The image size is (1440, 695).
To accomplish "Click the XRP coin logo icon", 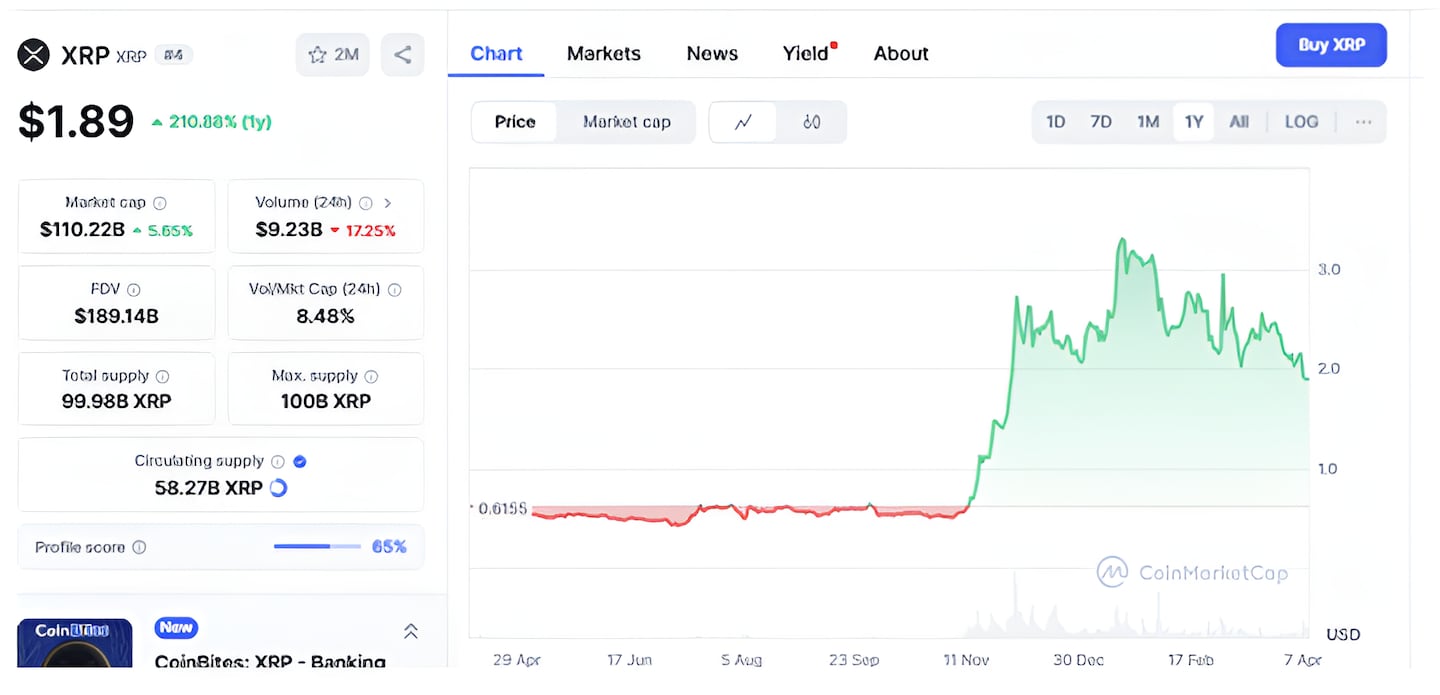I will 34,54.
